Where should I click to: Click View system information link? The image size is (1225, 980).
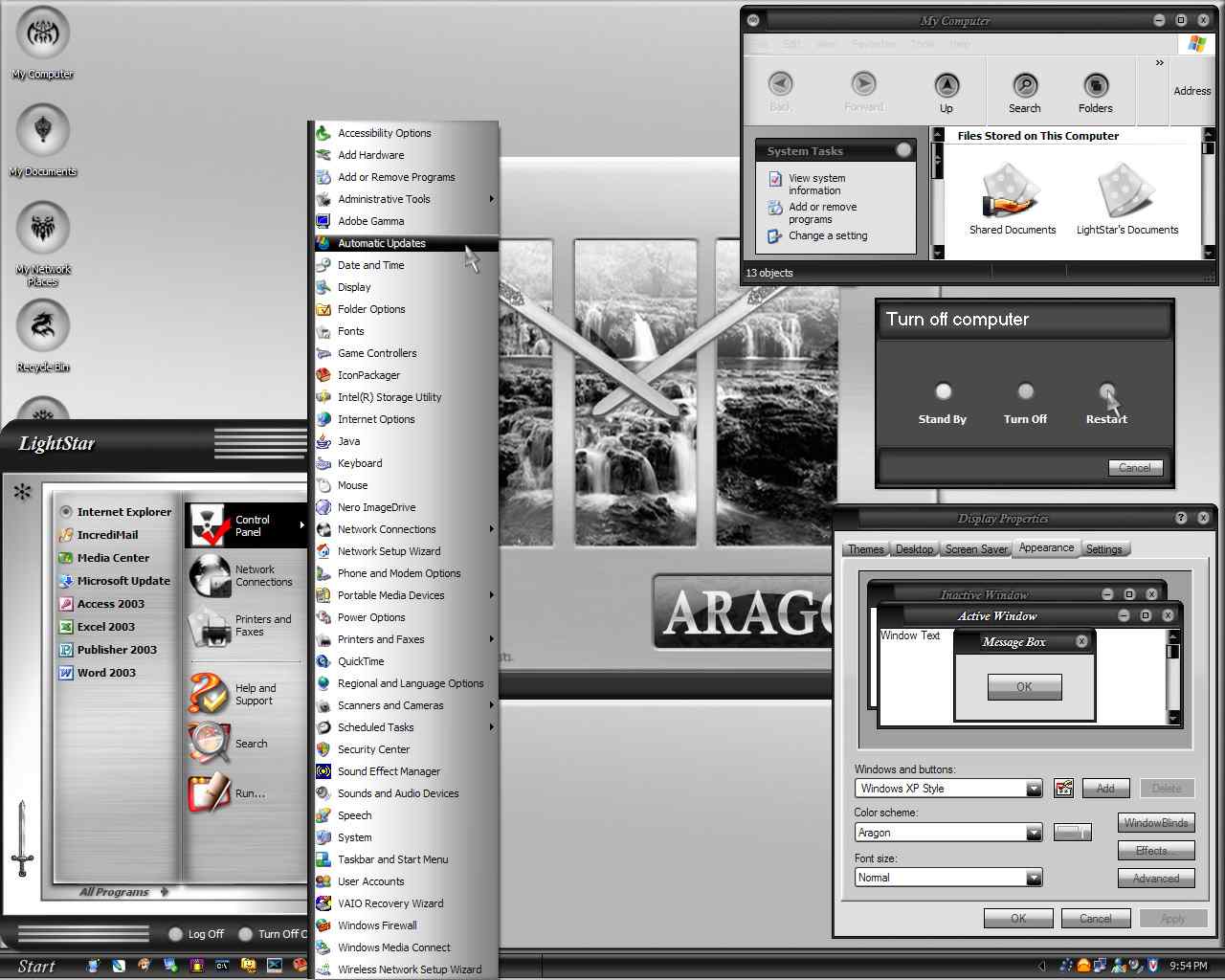[817, 185]
